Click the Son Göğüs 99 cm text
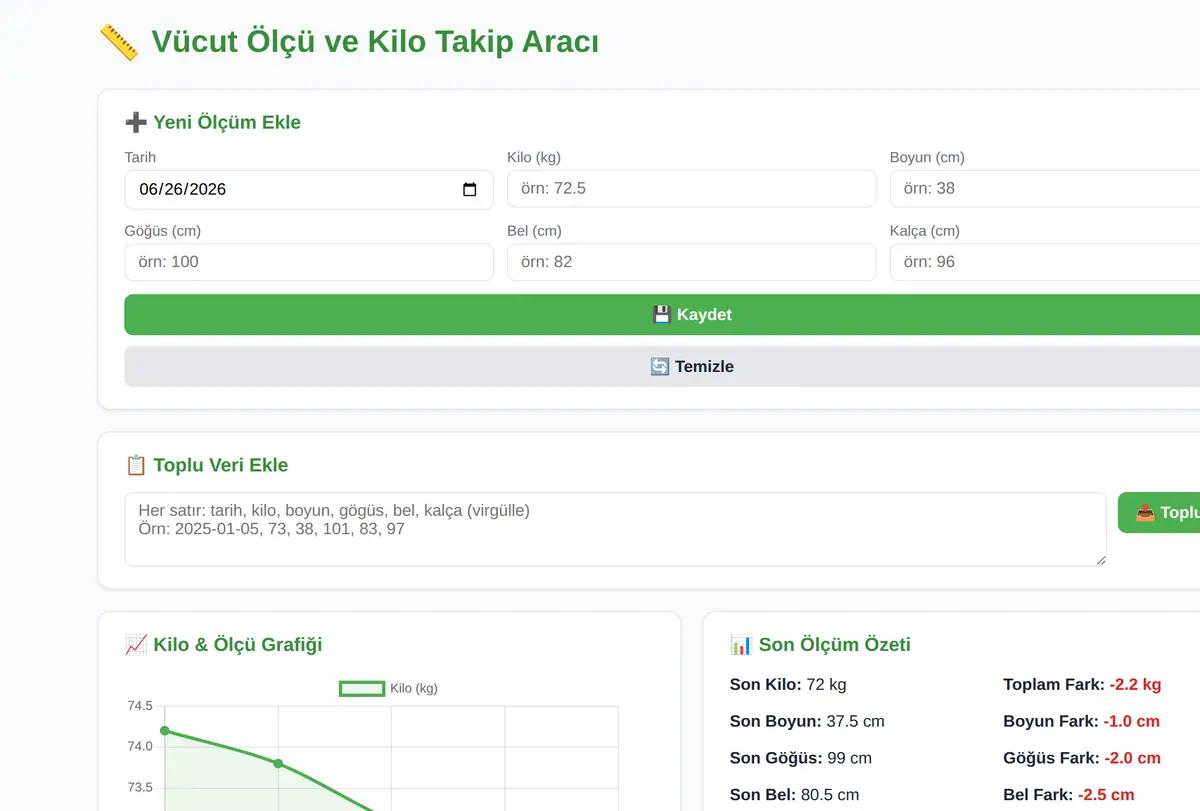The width and height of the screenshot is (1200, 811). pos(801,759)
